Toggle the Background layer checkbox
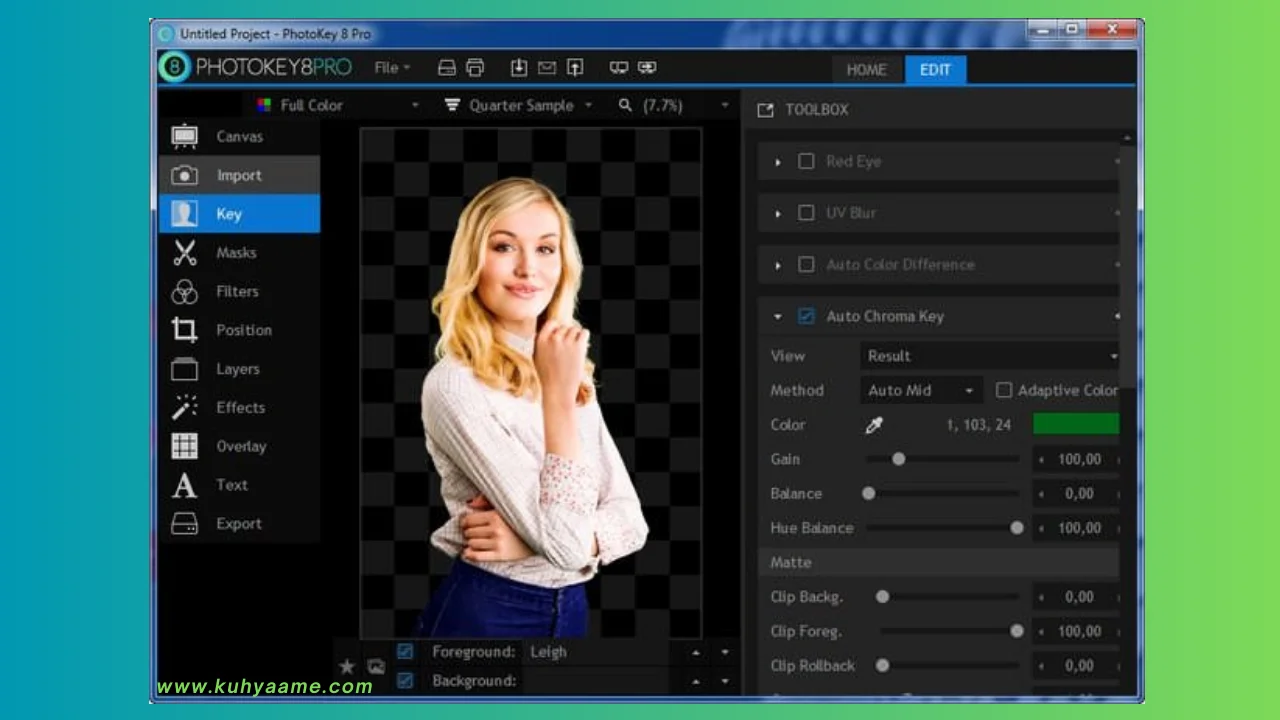Image resolution: width=1280 pixels, height=720 pixels. [405, 681]
